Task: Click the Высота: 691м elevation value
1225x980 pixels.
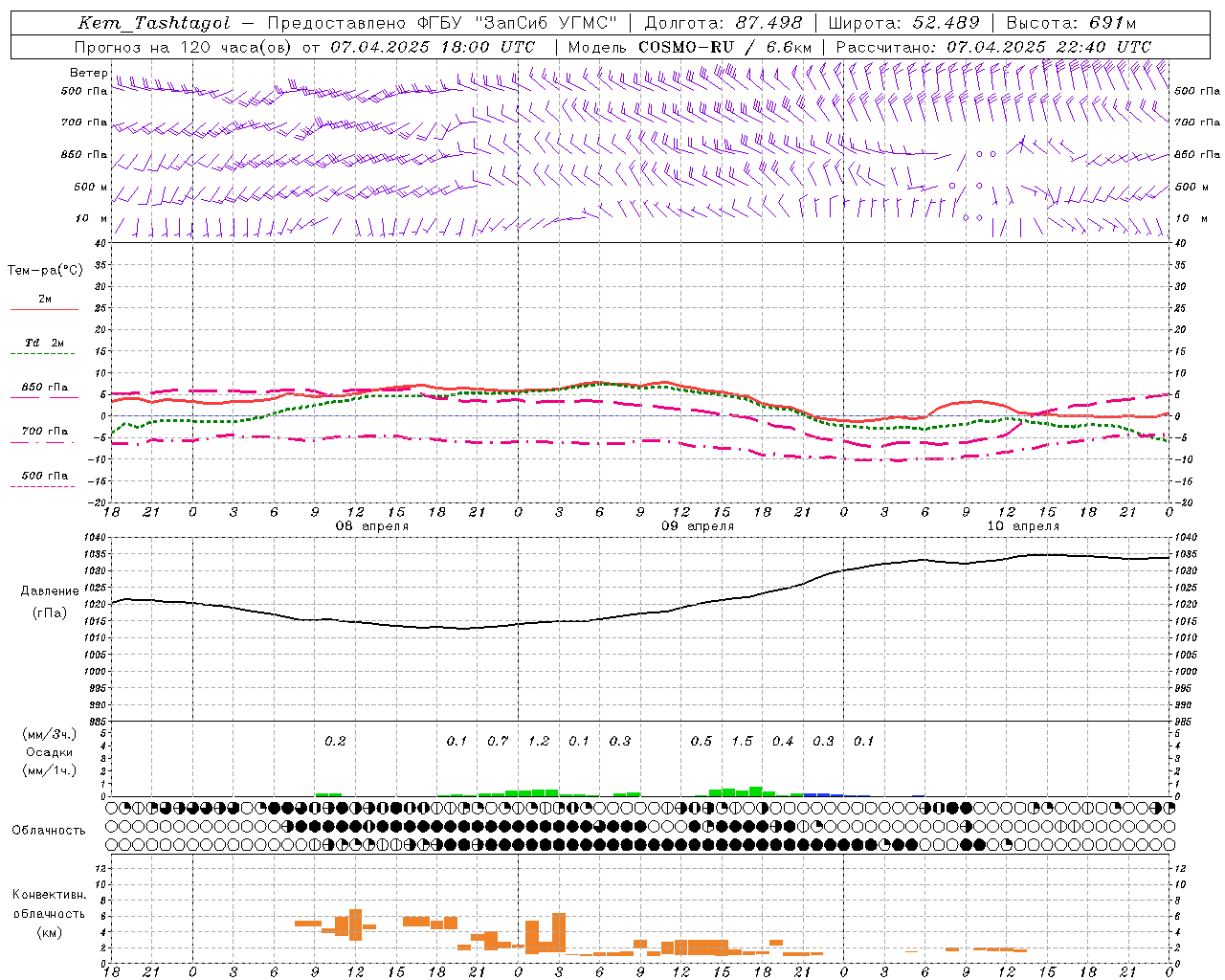Action: click(x=1071, y=23)
